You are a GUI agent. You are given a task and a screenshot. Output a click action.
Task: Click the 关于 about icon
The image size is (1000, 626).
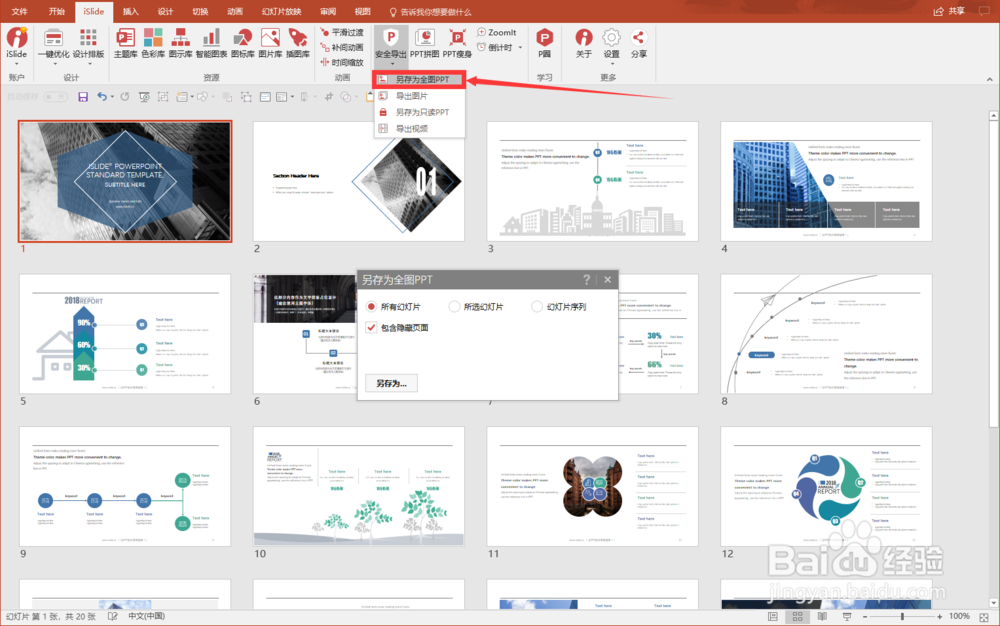(584, 43)
